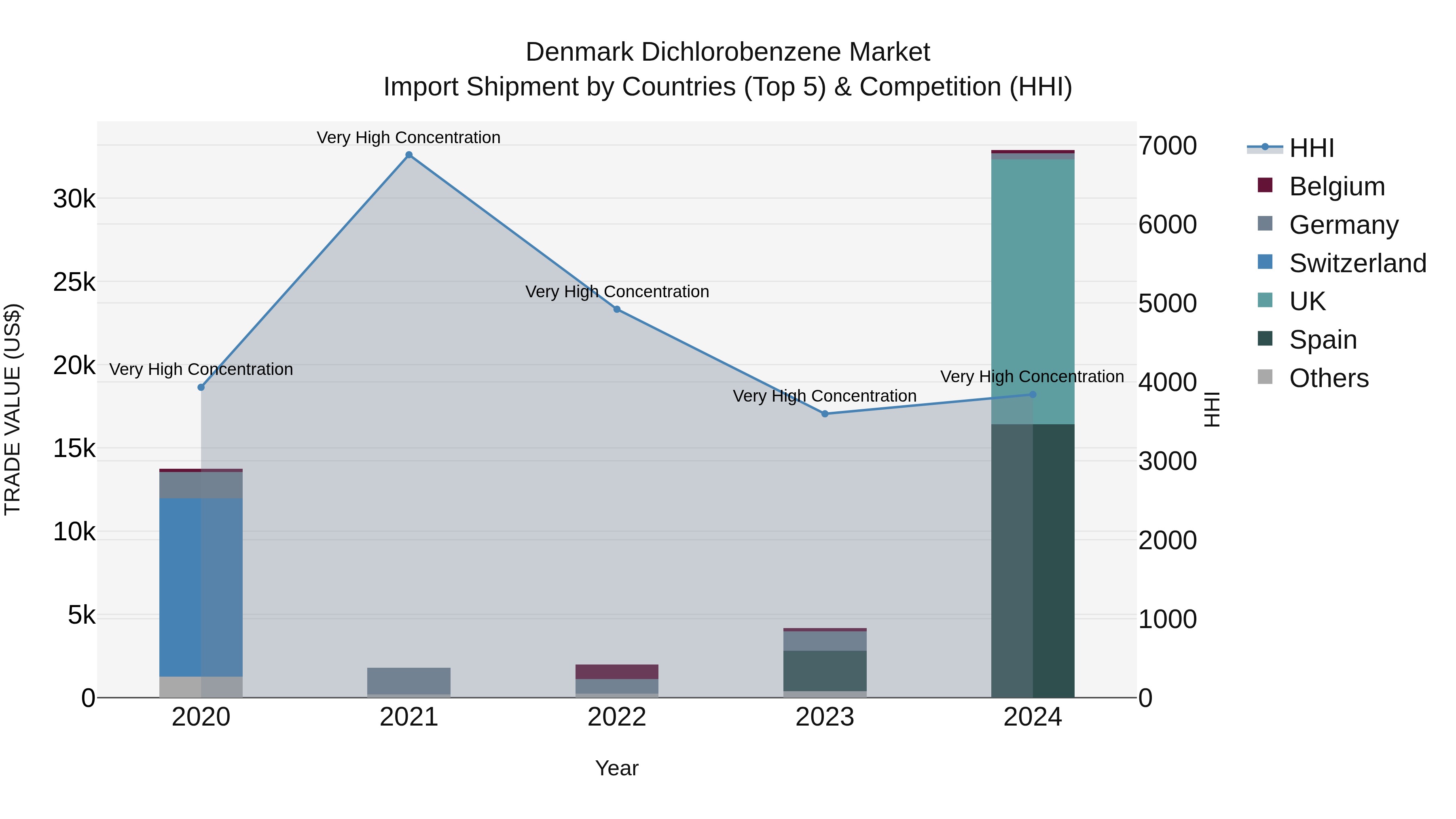This screenshot has width=1456, height=819.
Task: Click the Switzerland blue legend swatch
Action: [1265, 262]
